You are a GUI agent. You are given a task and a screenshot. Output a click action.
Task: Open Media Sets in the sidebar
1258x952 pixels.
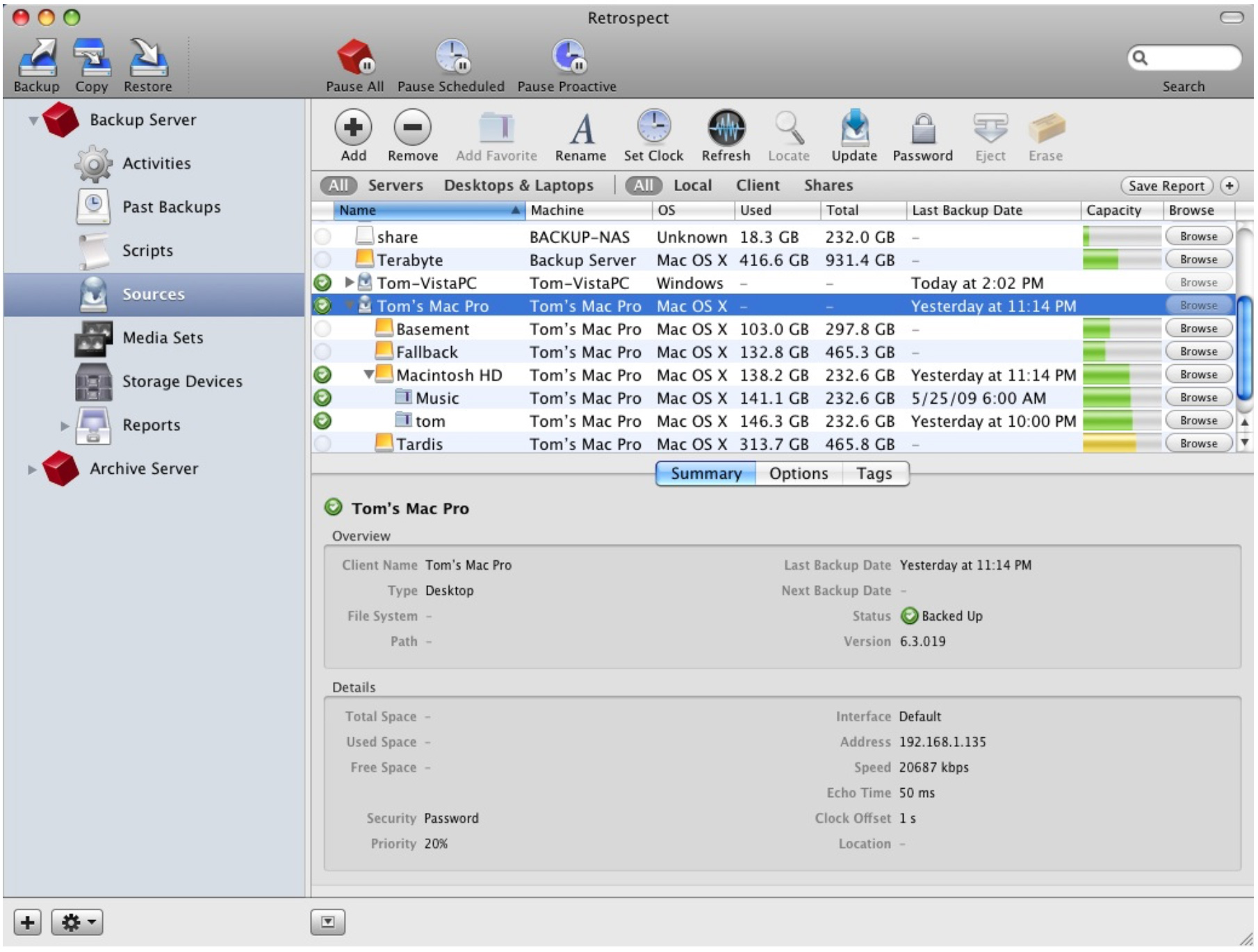(x=163, y=338)
